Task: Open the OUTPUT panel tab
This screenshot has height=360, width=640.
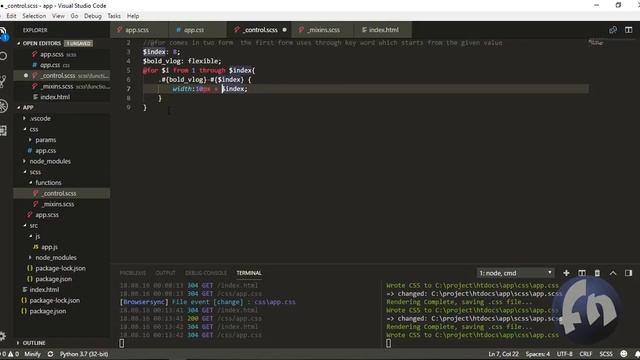Action: (x=165, y=273)
